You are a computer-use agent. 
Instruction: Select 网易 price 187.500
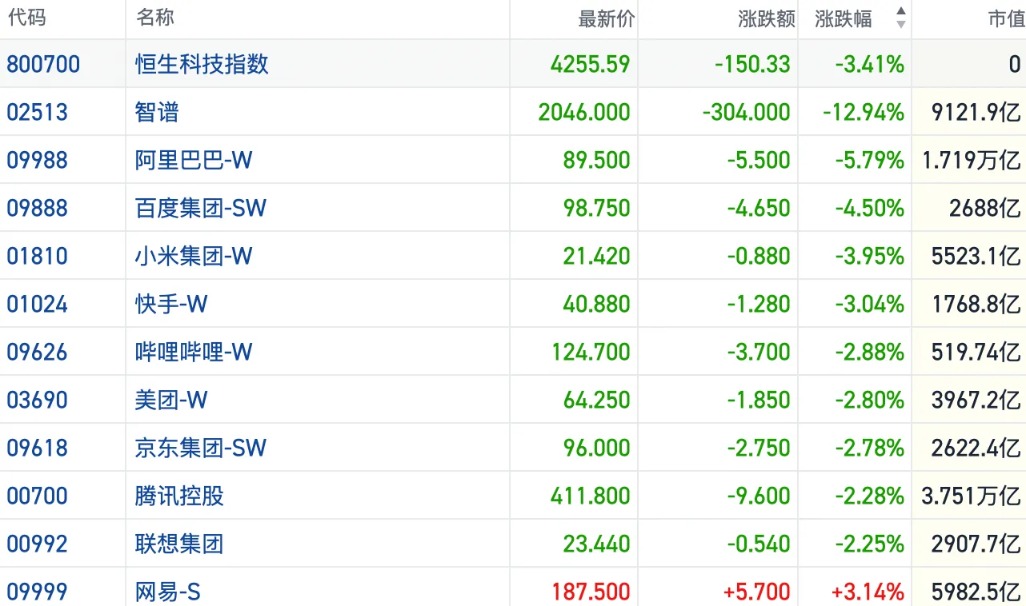pyautogui.click(x=591, y=592)
